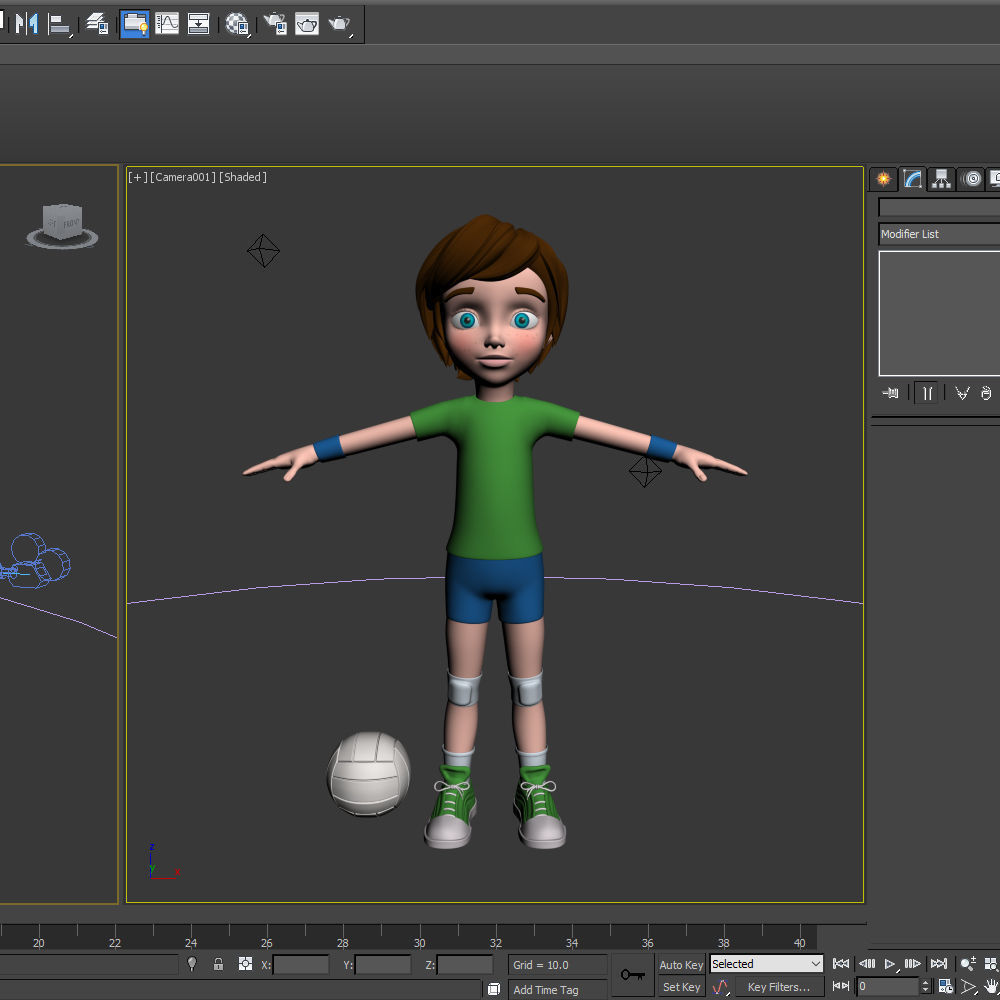Click the X coordinate field
The image size is (1000, 1000).
pos(301,964)
